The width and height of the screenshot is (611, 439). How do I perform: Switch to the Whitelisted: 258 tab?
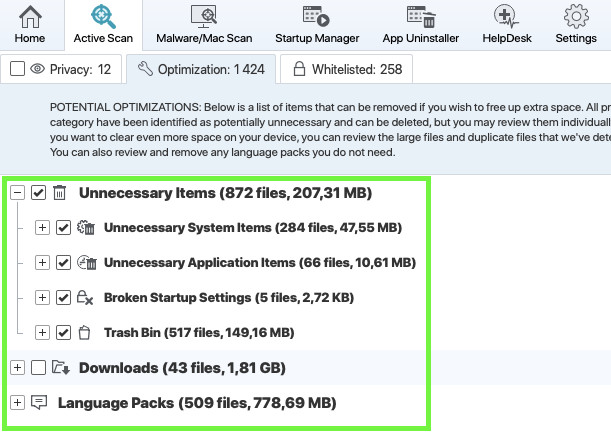(x=346, y=69)
